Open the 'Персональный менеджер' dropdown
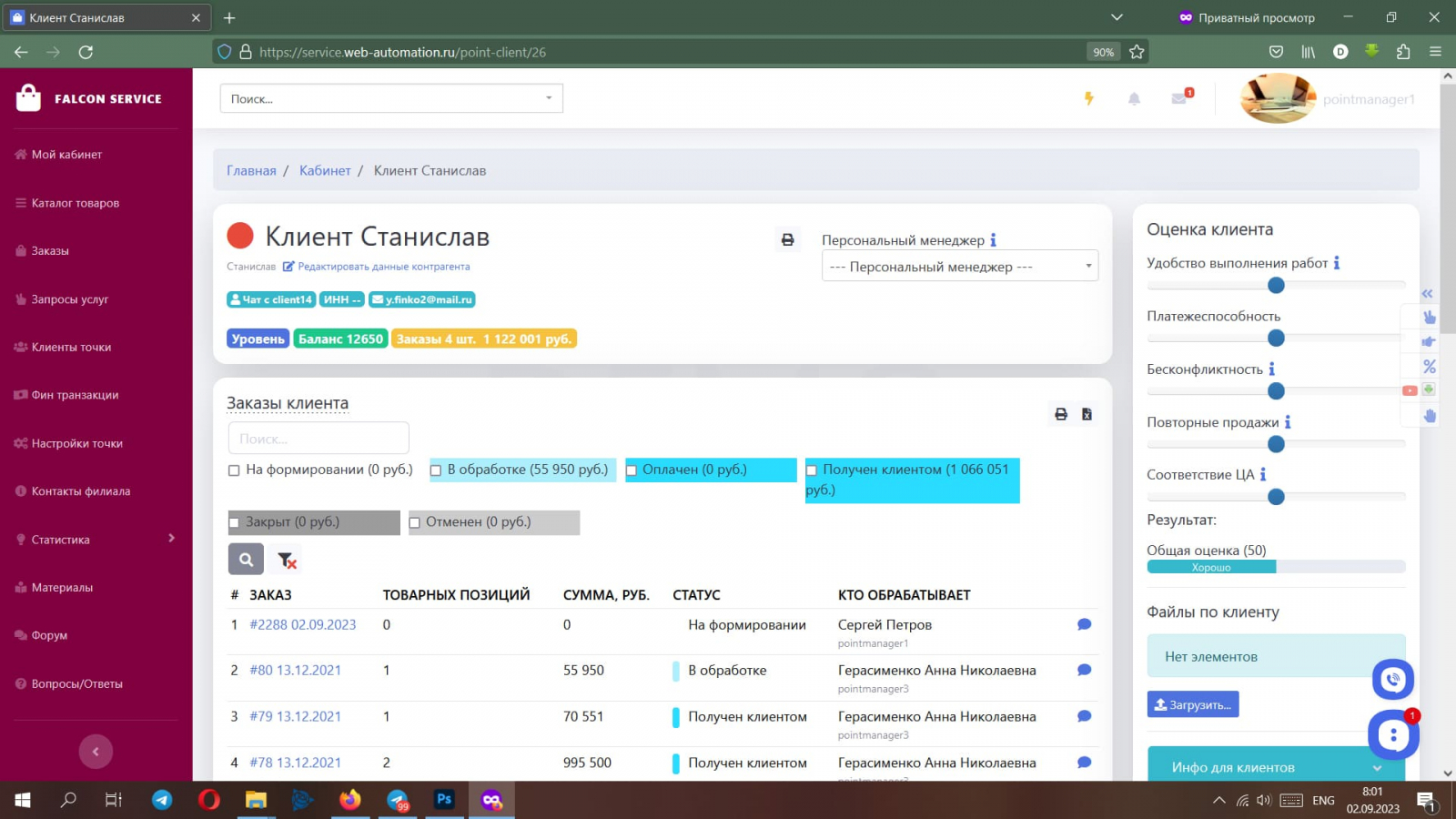Image resolution: width=1456 pixels, height=819 pixels. pyautogui.click(x=959, y=267)
